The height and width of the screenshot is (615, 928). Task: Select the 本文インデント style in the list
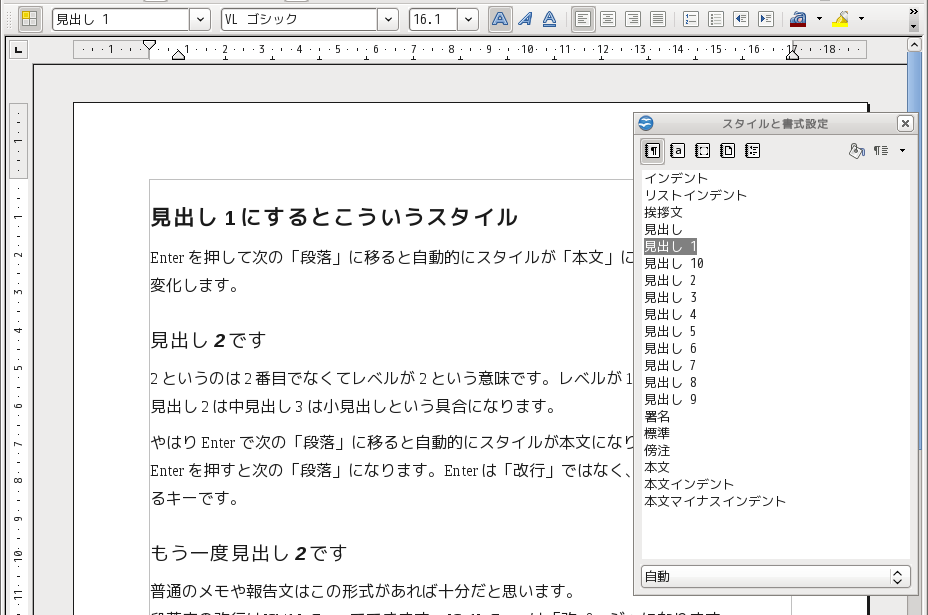(x=689, y=484)
